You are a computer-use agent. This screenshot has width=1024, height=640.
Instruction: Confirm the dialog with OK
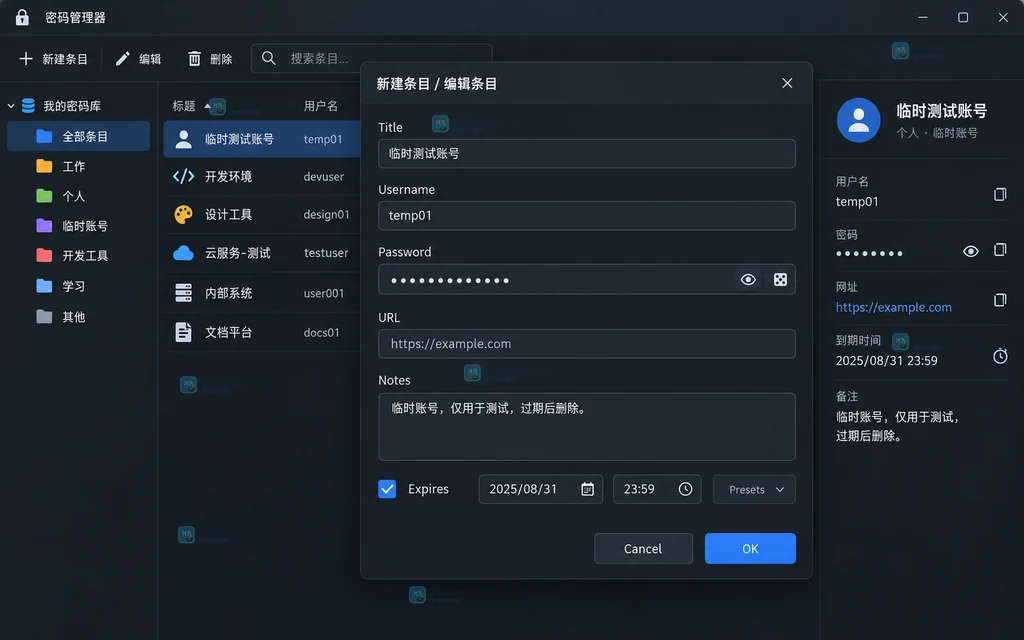coord(750,549)
